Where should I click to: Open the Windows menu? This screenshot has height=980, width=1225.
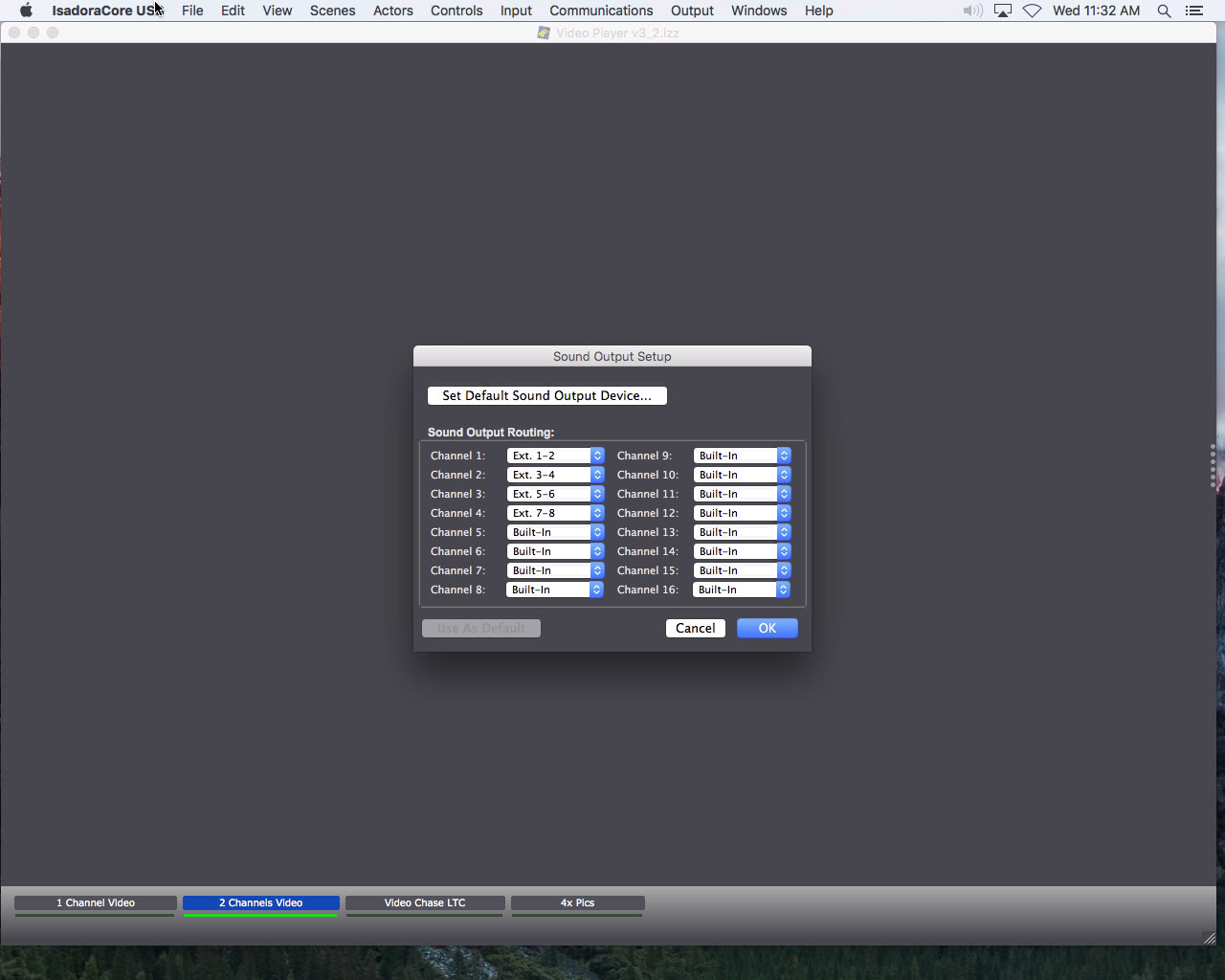[x=759, y=11]
